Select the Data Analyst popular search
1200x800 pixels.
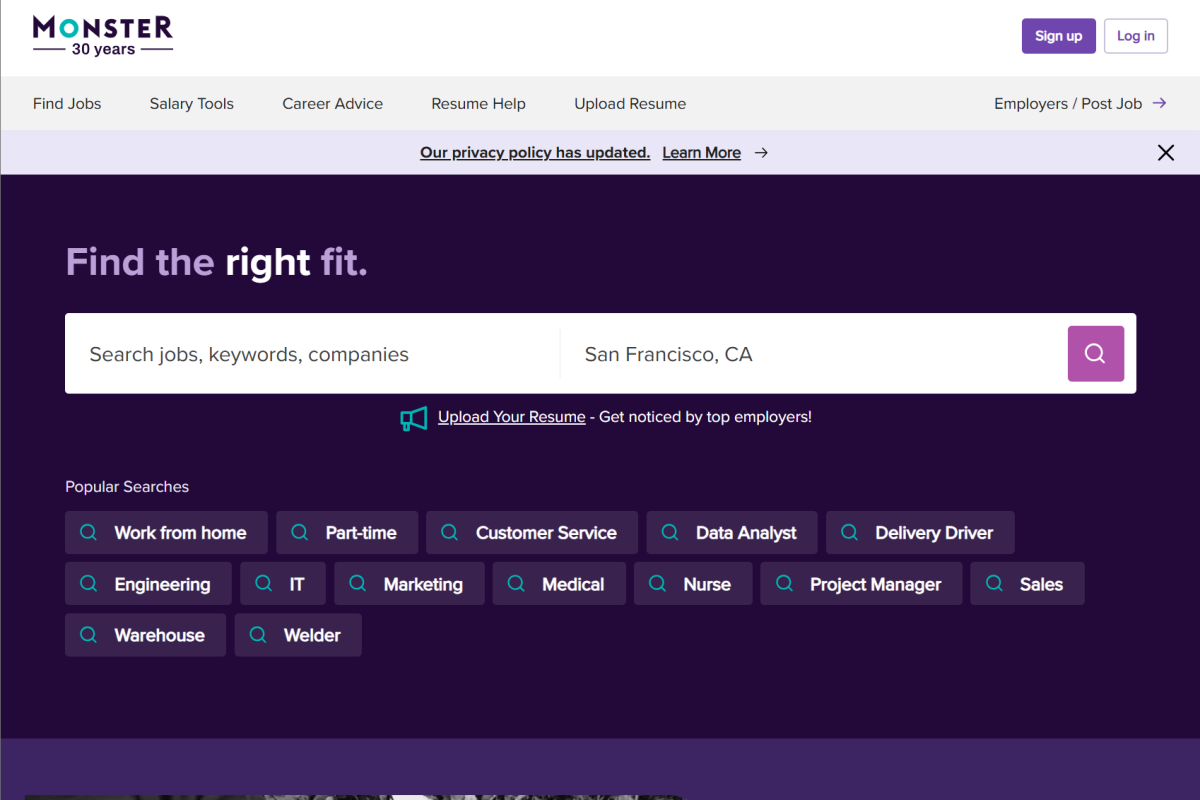tap(732, 533)
